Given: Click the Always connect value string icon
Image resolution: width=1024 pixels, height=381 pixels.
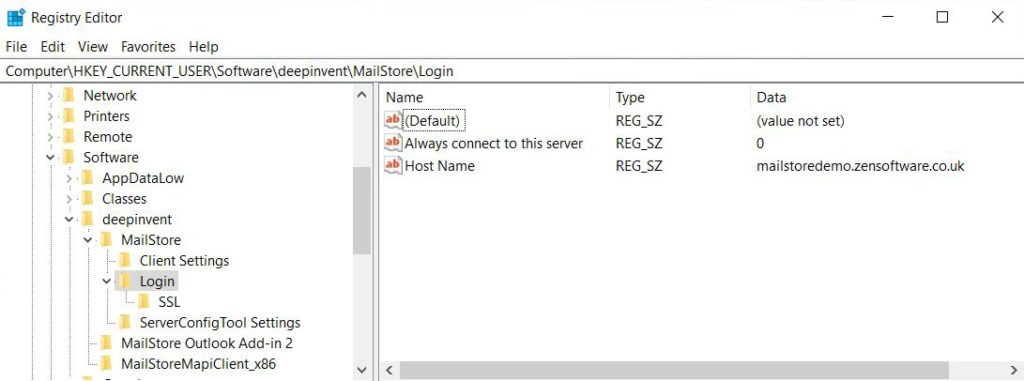Looking at the screenshot, I should [392, 143].
